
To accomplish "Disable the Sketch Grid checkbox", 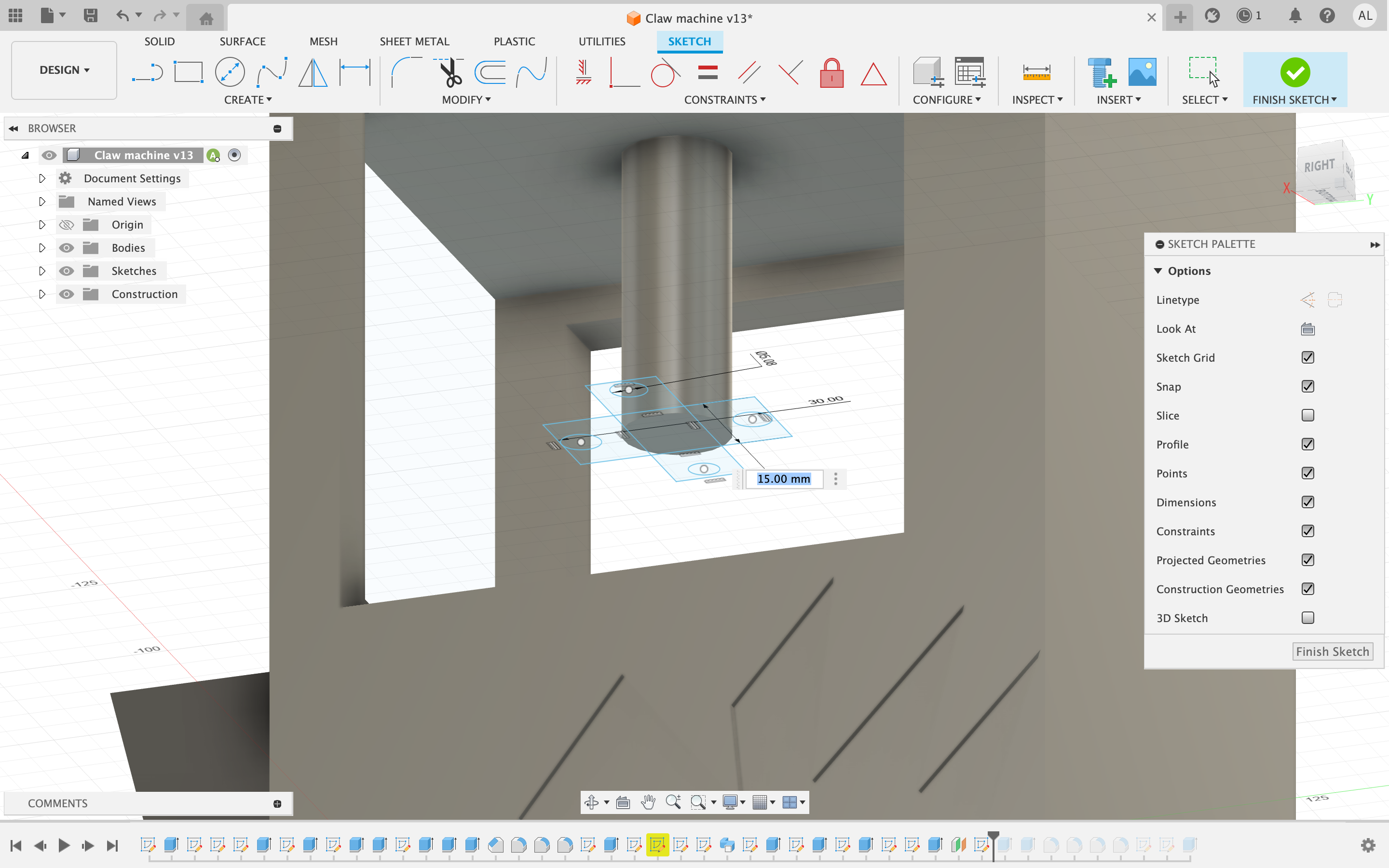I will [x=1308, y=357].
